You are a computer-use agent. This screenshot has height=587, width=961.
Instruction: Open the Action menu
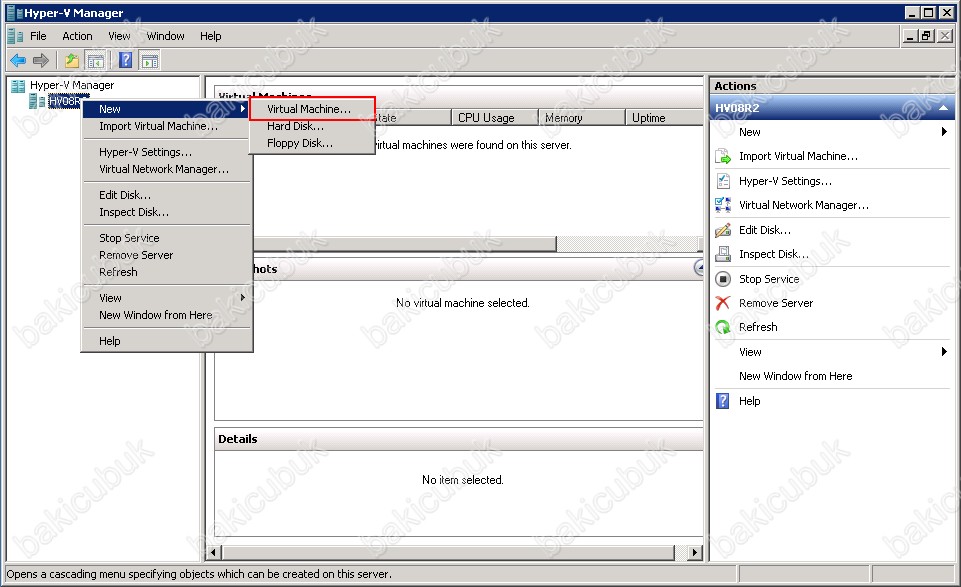tap(77, 36)
